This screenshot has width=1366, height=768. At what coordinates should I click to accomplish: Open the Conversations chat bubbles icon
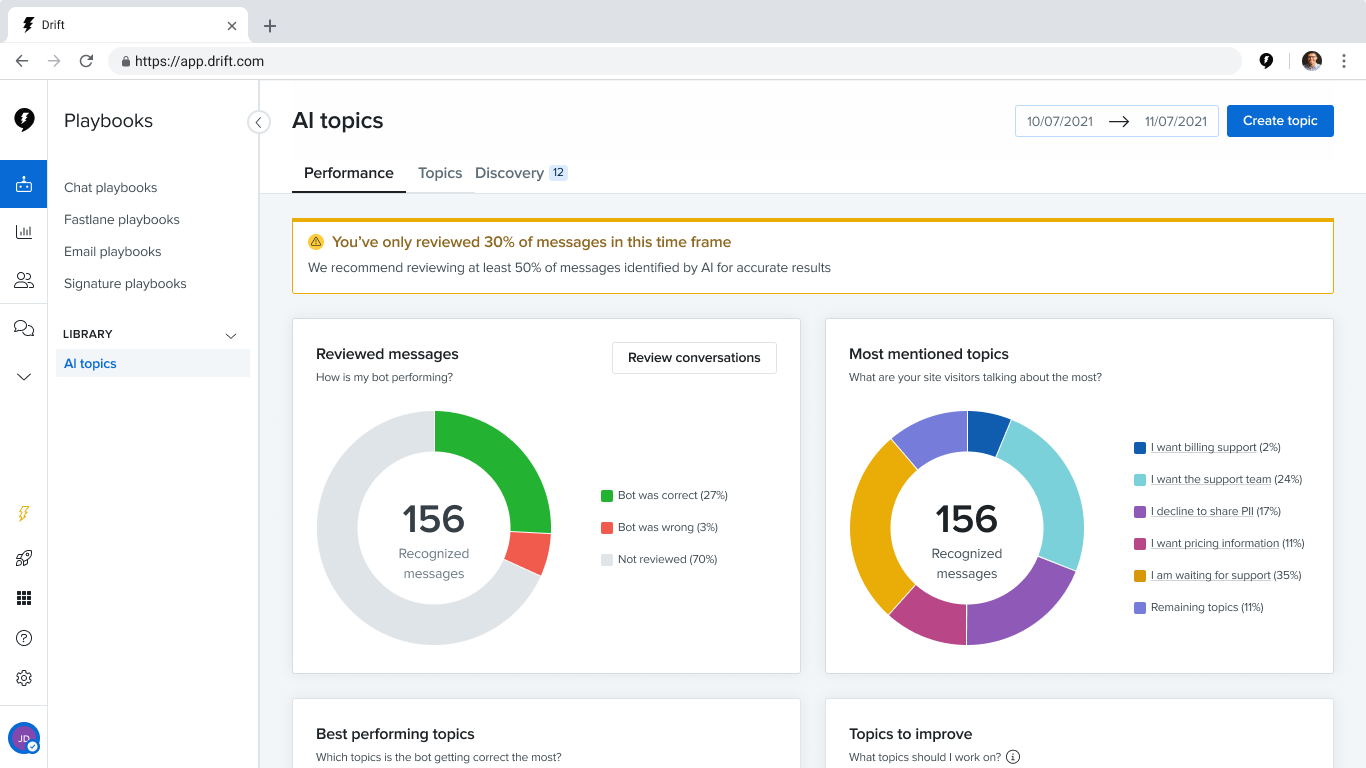(24, 328)
